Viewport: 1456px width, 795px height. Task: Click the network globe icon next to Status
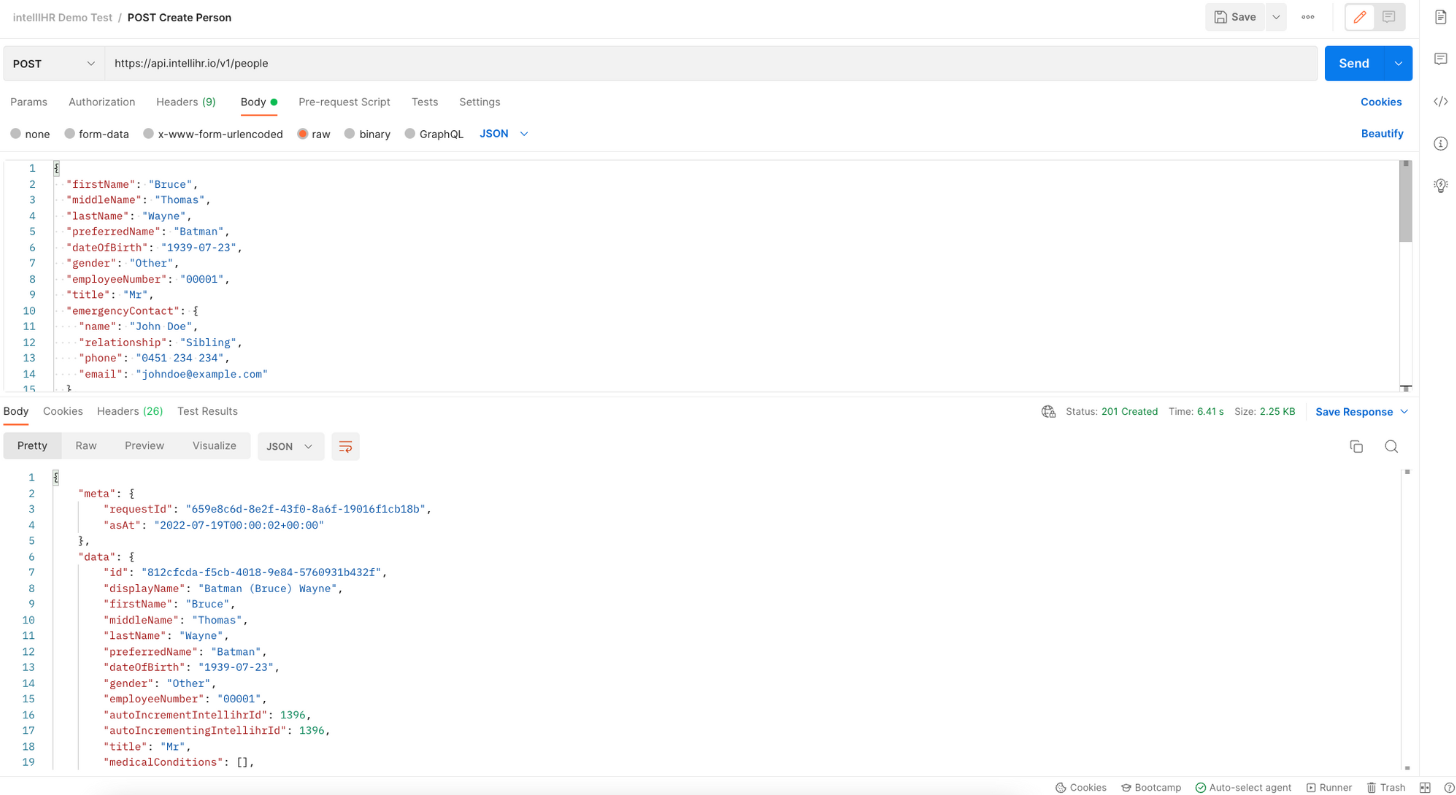(x=1048, y=412)
